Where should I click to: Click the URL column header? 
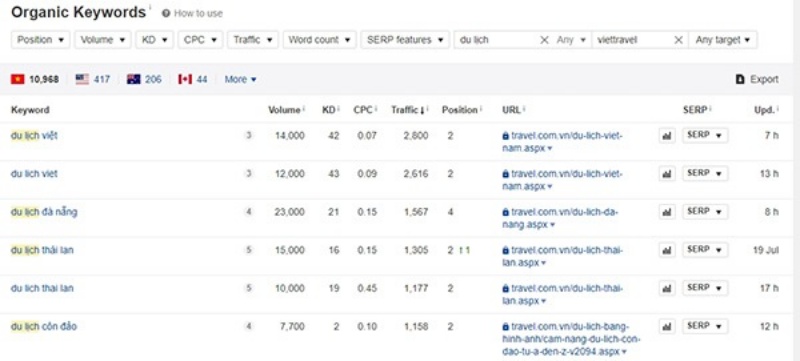(511, 110)
